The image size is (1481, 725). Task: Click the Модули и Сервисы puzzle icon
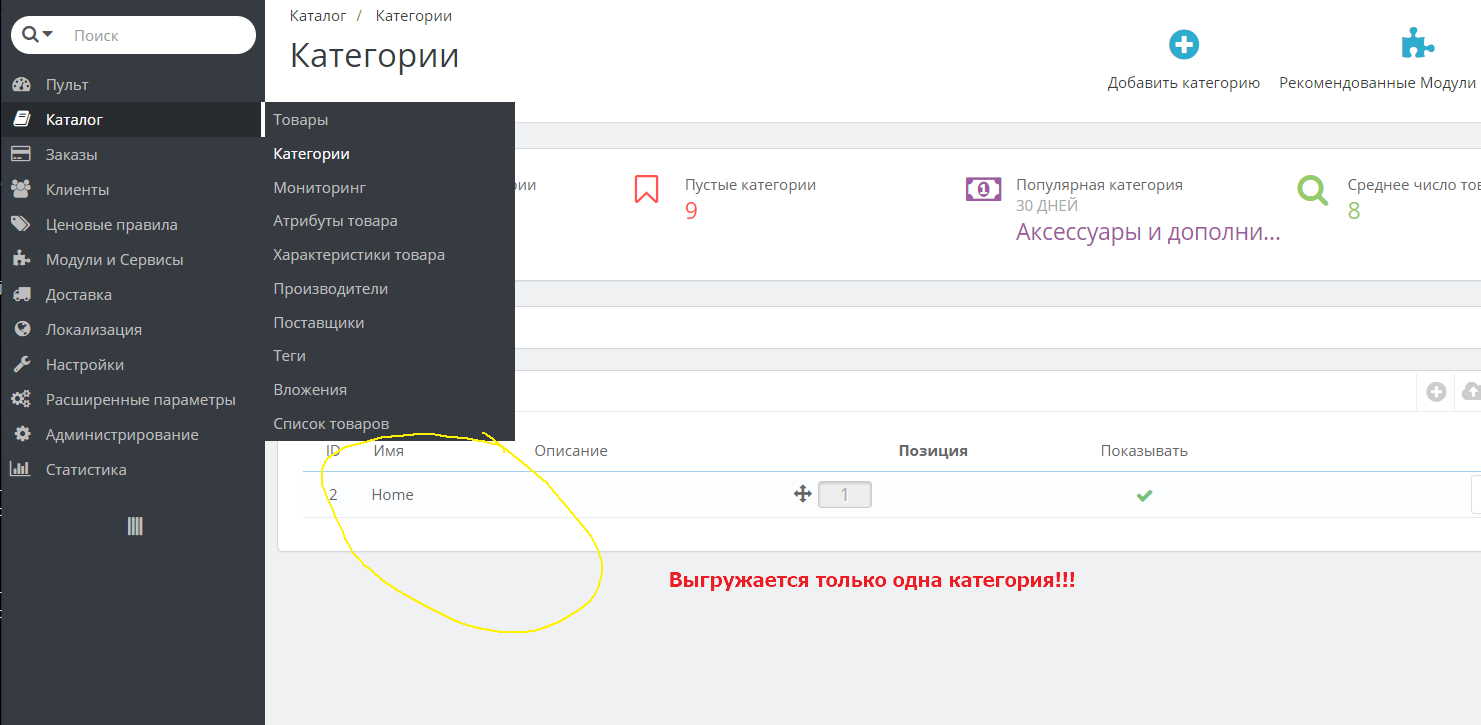[21, 259]
